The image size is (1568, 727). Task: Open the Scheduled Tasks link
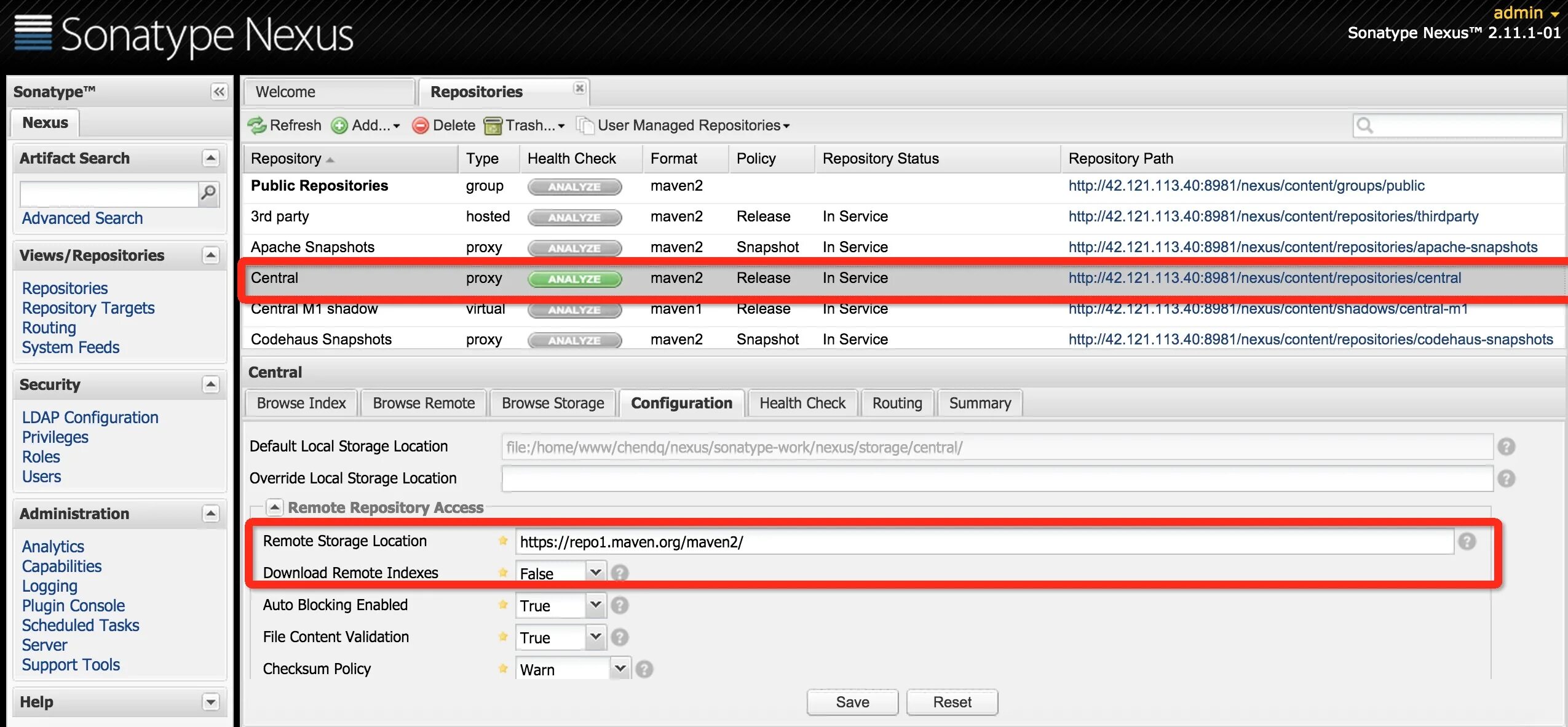coord(81,626)
